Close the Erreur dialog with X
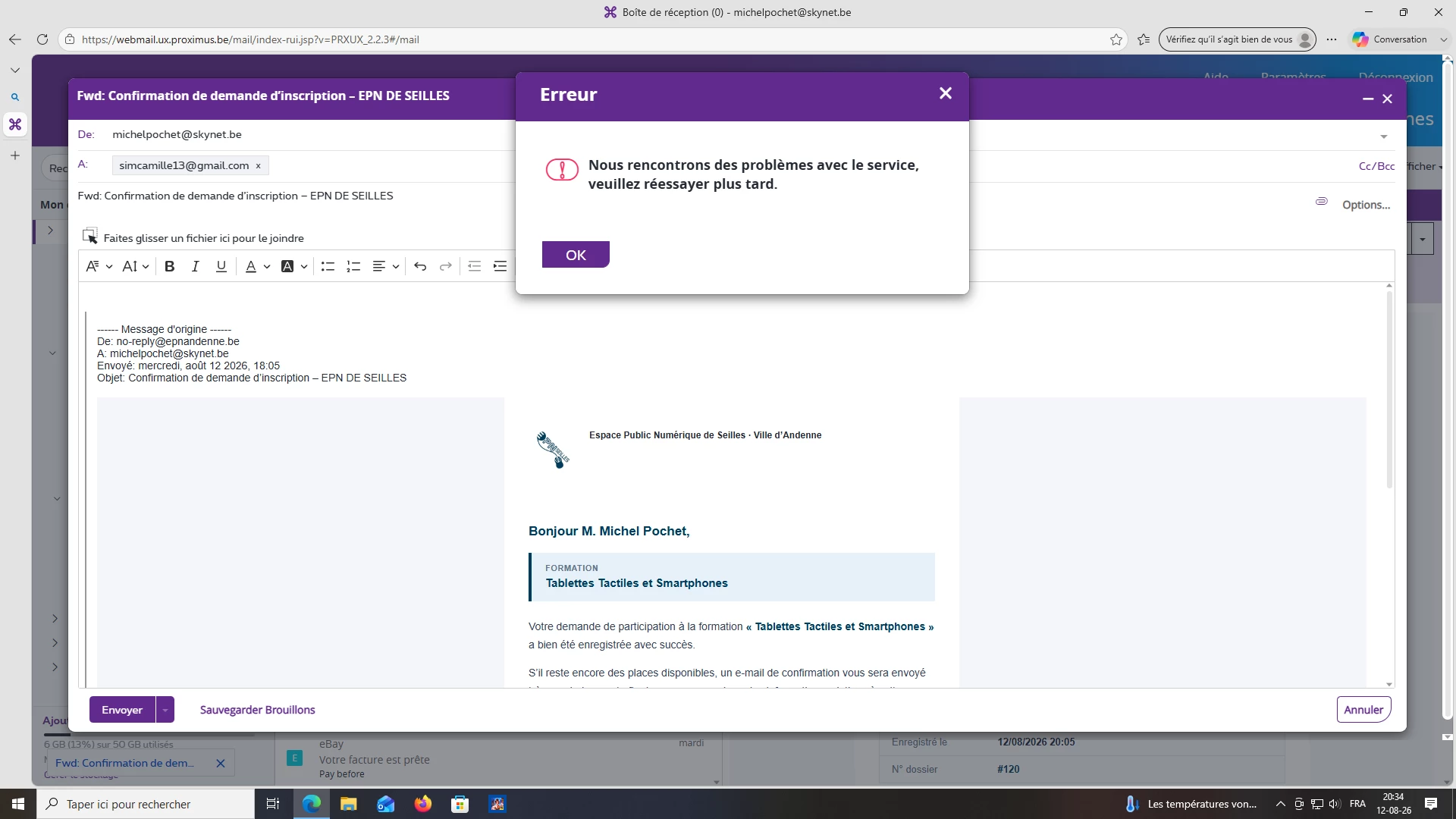 [945, 93]
